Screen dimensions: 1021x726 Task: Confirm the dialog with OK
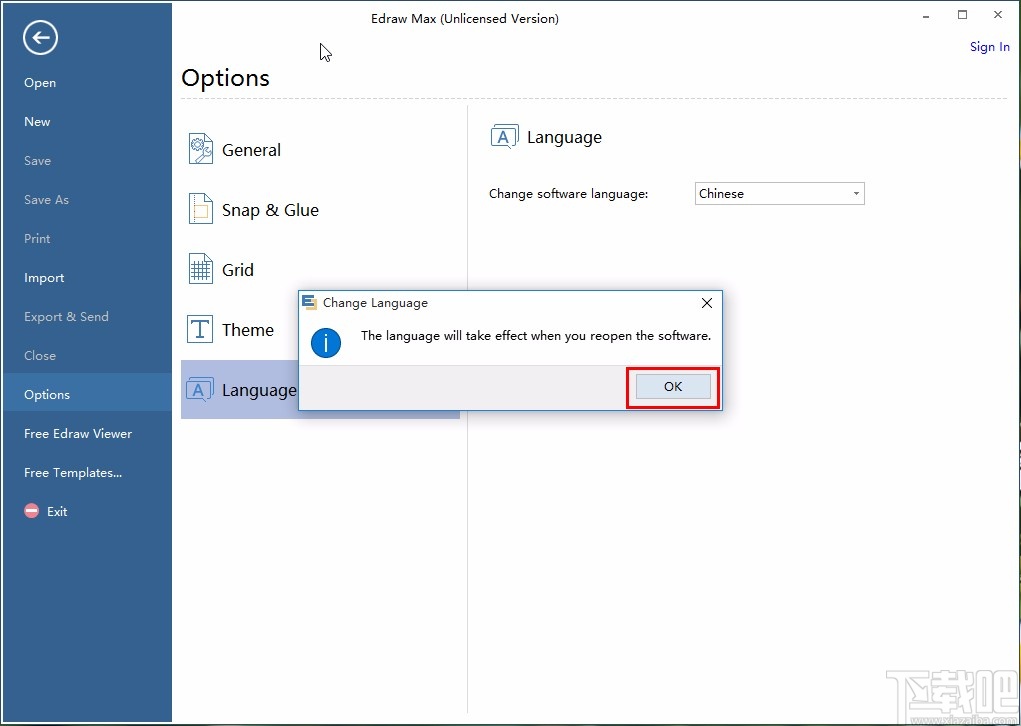click(x=673, y=387)
